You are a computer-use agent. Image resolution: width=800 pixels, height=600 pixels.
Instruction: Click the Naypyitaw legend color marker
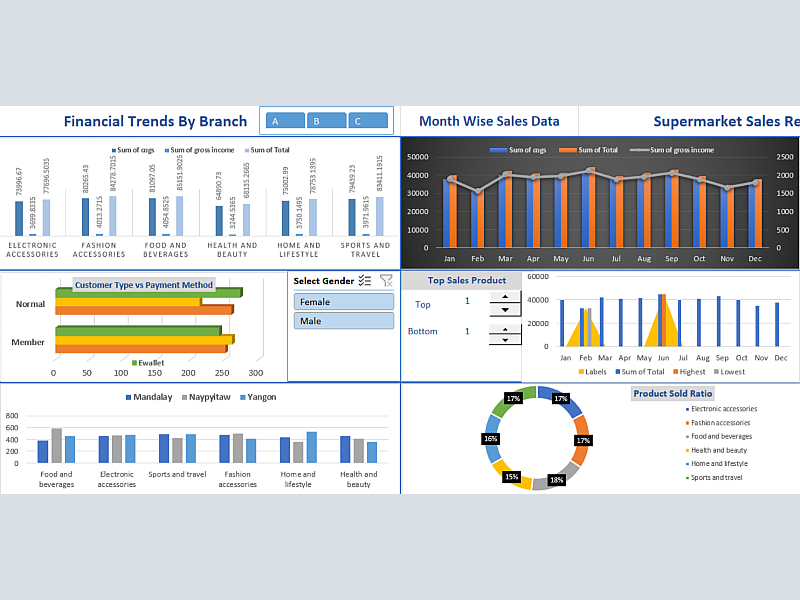(185, 398)
